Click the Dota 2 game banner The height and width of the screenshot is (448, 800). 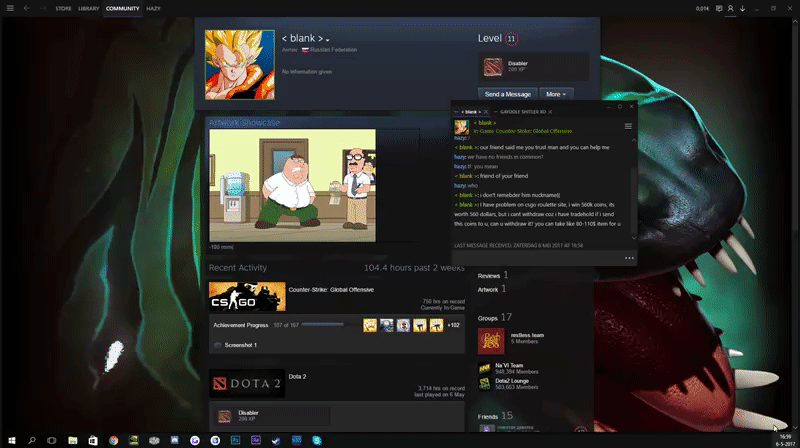tap(247, 383)
